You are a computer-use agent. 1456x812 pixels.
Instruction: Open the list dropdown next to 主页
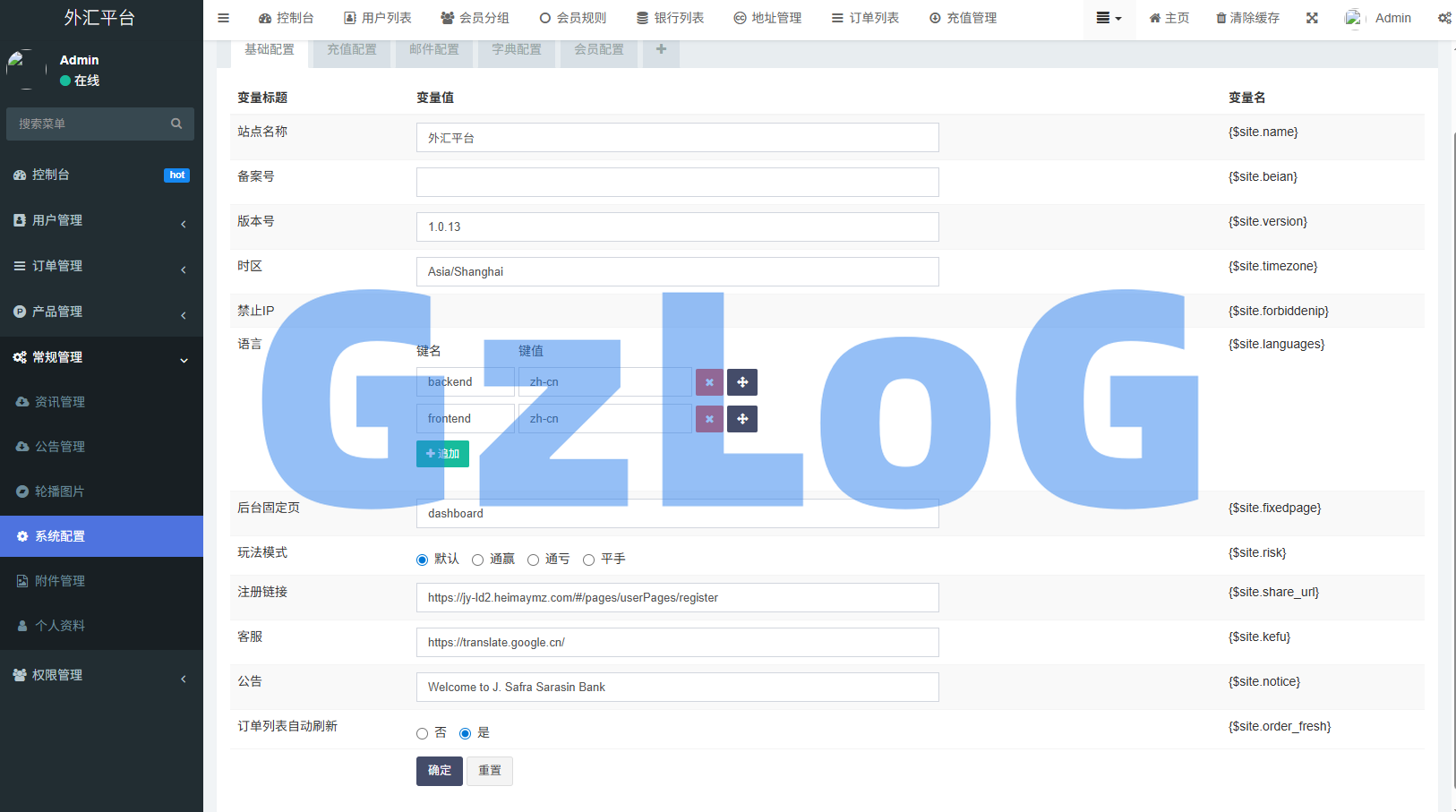1109,17
